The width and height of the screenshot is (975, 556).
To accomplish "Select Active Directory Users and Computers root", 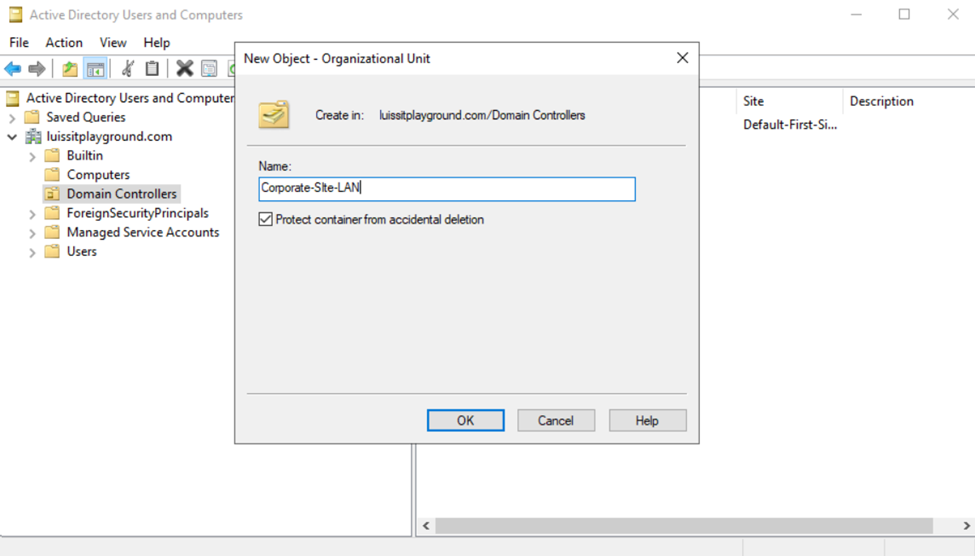I will tap(129, 98).
